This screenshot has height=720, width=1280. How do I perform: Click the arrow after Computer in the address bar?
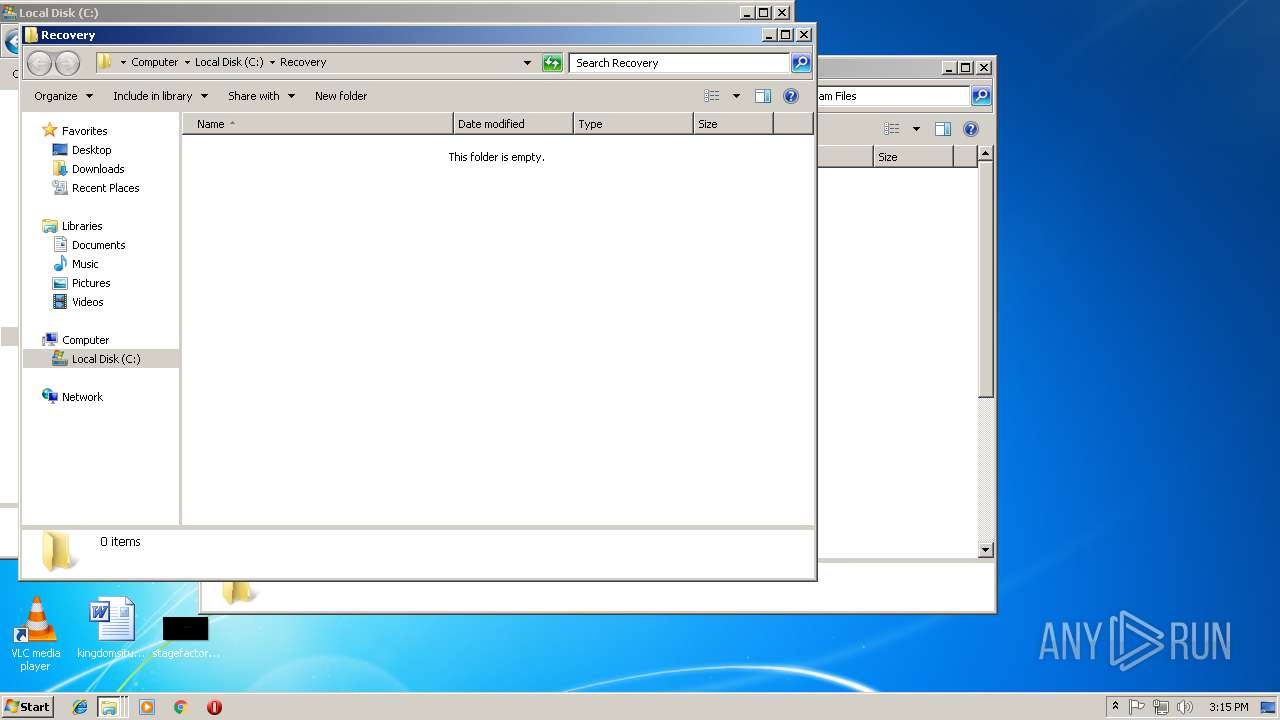pos(187,62)
